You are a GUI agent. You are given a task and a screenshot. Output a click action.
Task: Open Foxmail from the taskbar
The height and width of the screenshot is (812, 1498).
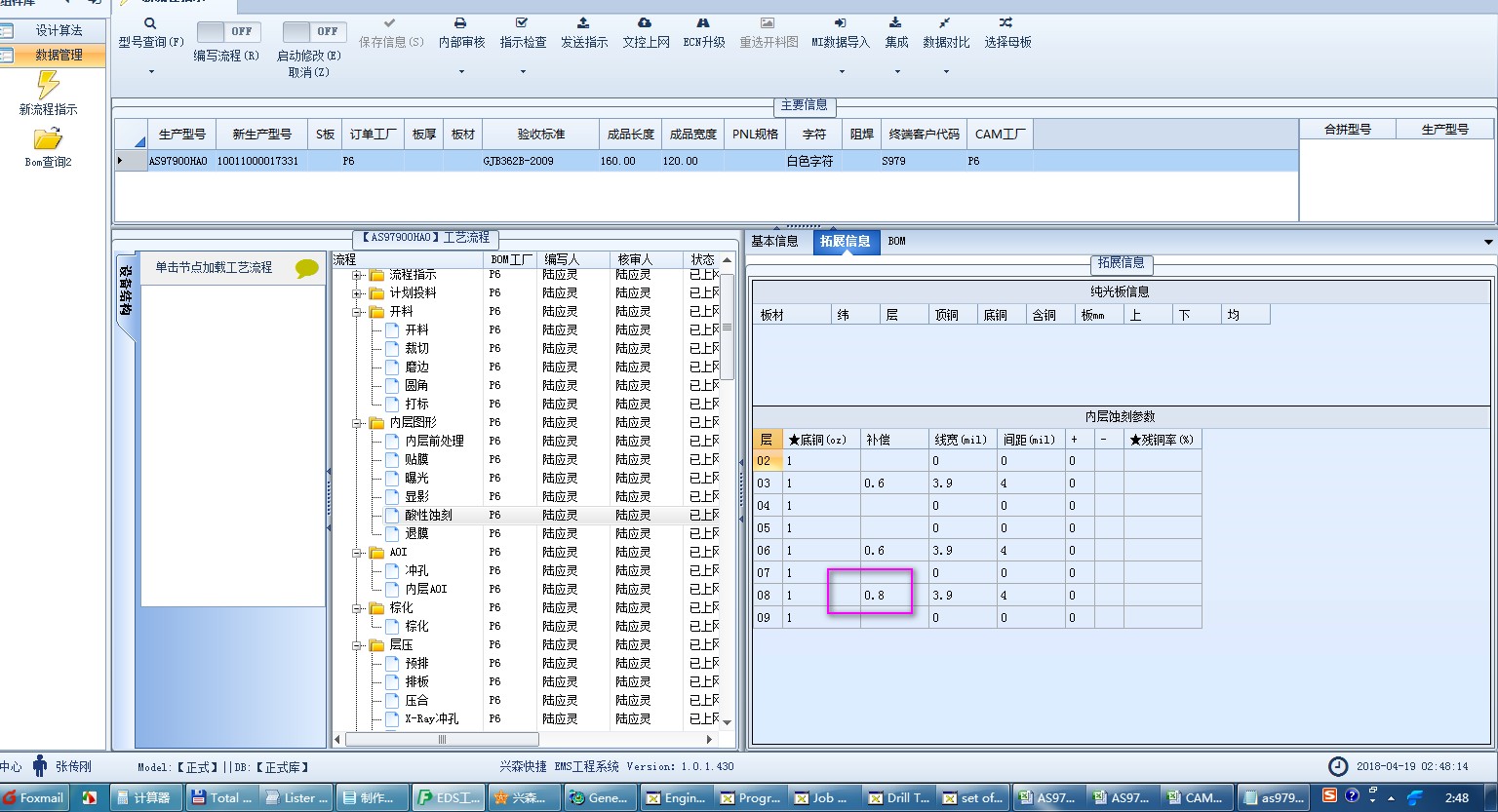[34, 797]
